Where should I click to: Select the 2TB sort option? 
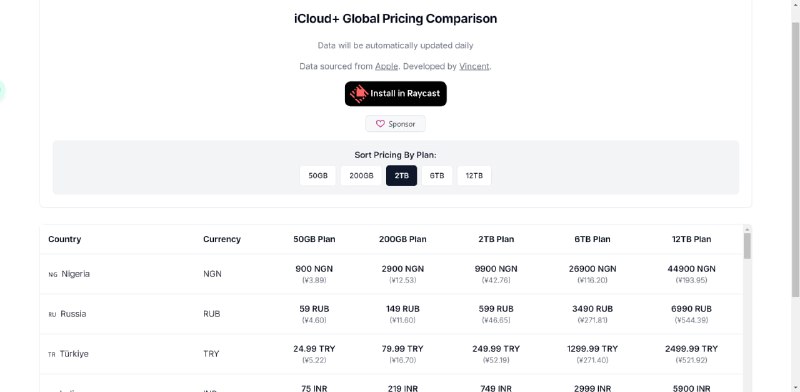click(402, 176)
